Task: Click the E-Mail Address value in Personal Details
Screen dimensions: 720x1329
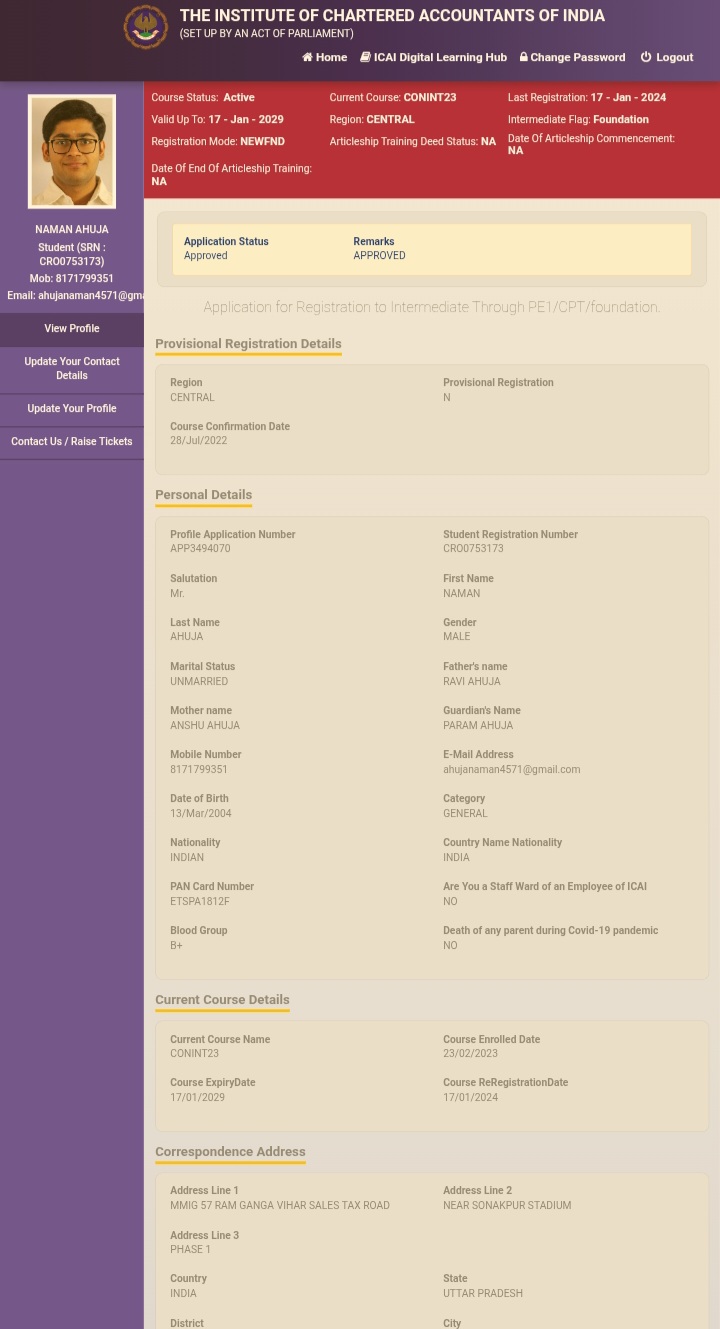Action: click(511, 770)
